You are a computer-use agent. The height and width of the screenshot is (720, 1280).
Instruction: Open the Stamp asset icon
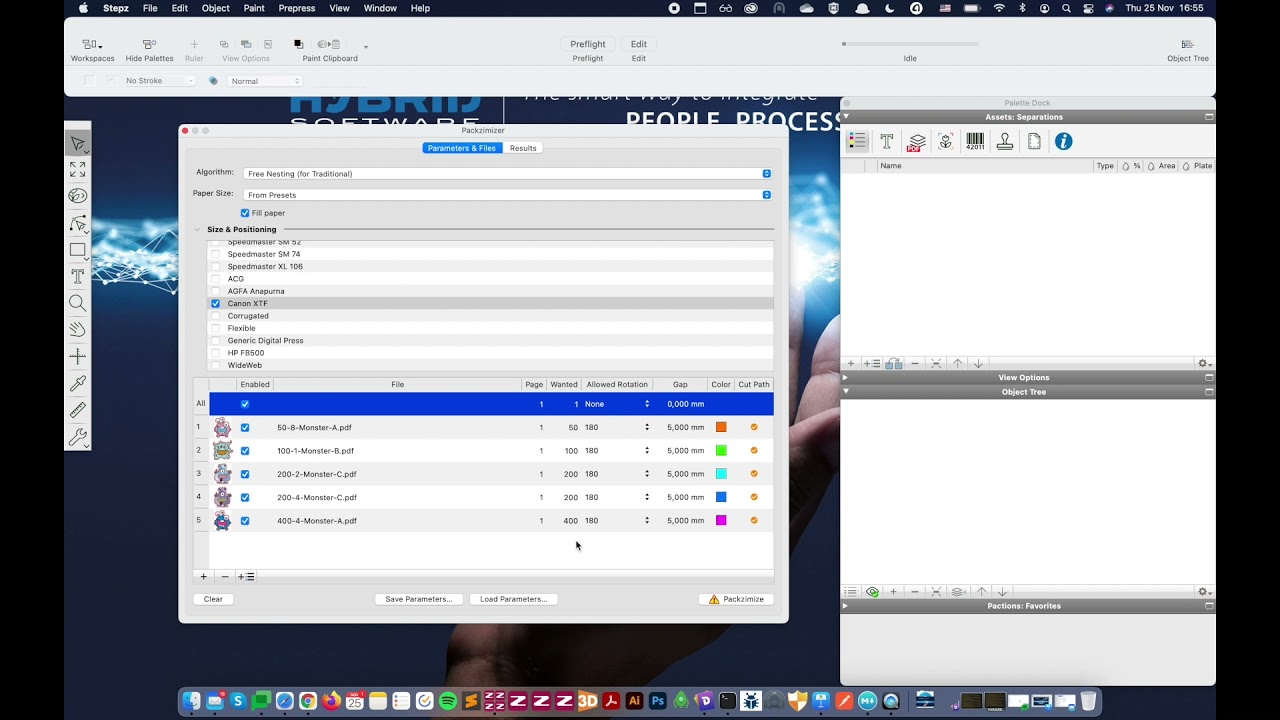(x=1005, y=142)
